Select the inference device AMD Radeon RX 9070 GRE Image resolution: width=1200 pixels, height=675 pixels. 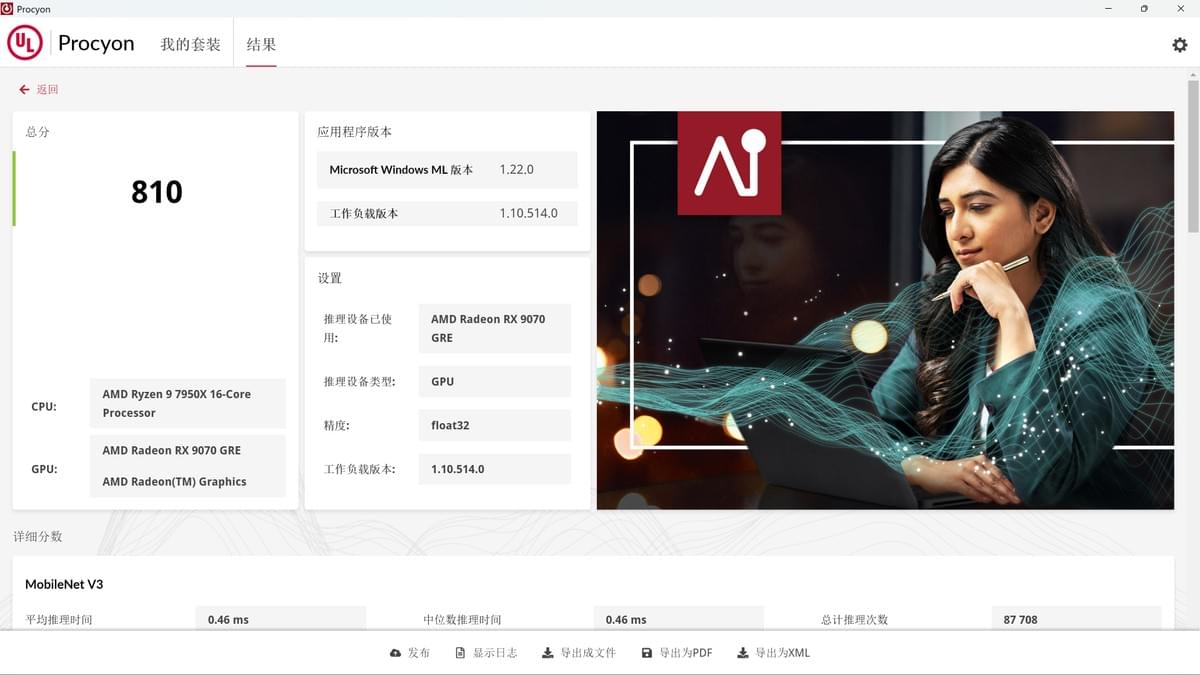pyautogui.click(x=488, y=328)
